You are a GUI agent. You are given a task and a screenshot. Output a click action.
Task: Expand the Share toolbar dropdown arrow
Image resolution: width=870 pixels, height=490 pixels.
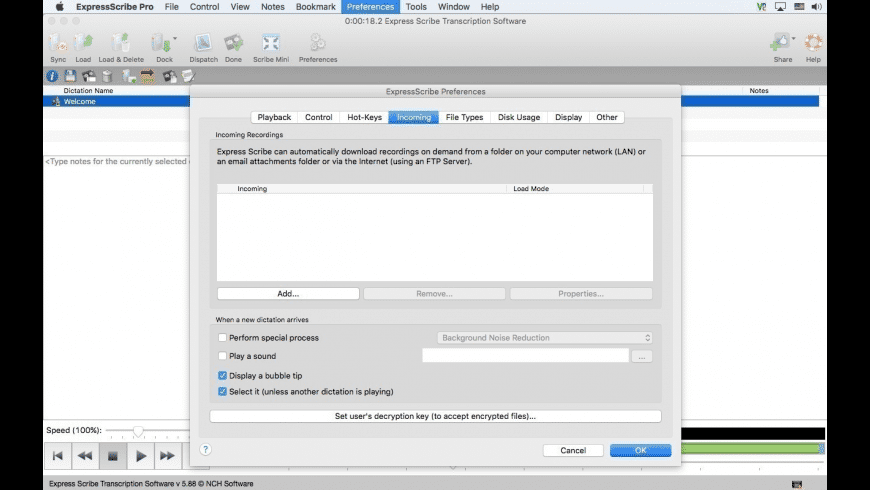tap(793, 38)
